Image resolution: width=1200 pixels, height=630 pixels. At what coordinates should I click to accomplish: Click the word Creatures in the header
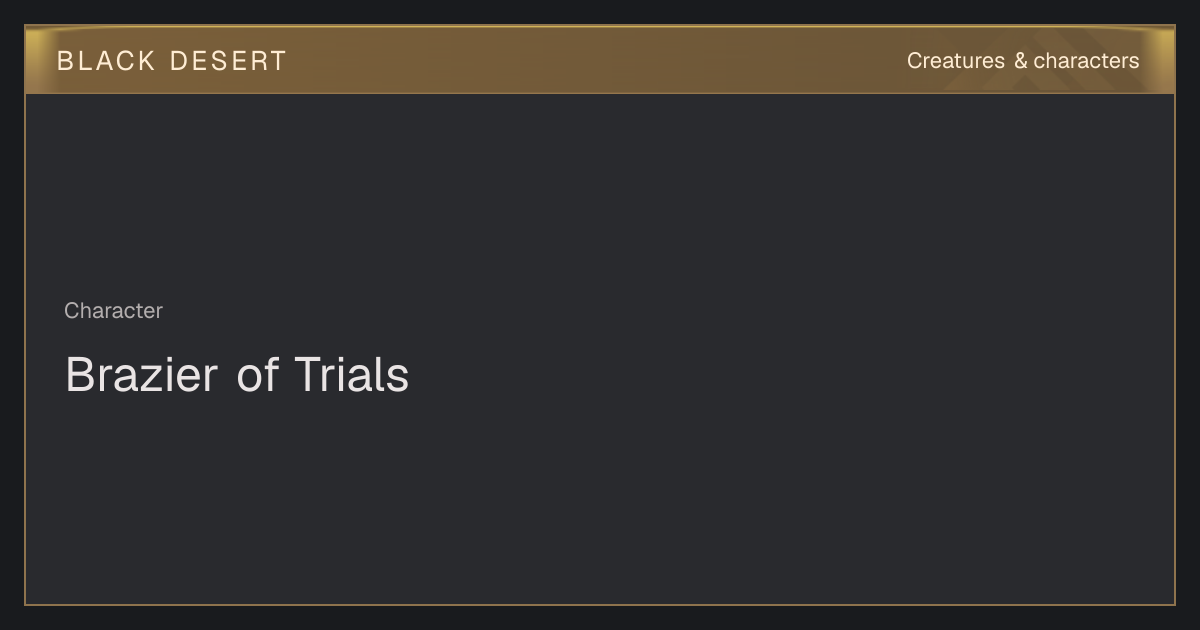pyautogui.click(x=956, y=61)
